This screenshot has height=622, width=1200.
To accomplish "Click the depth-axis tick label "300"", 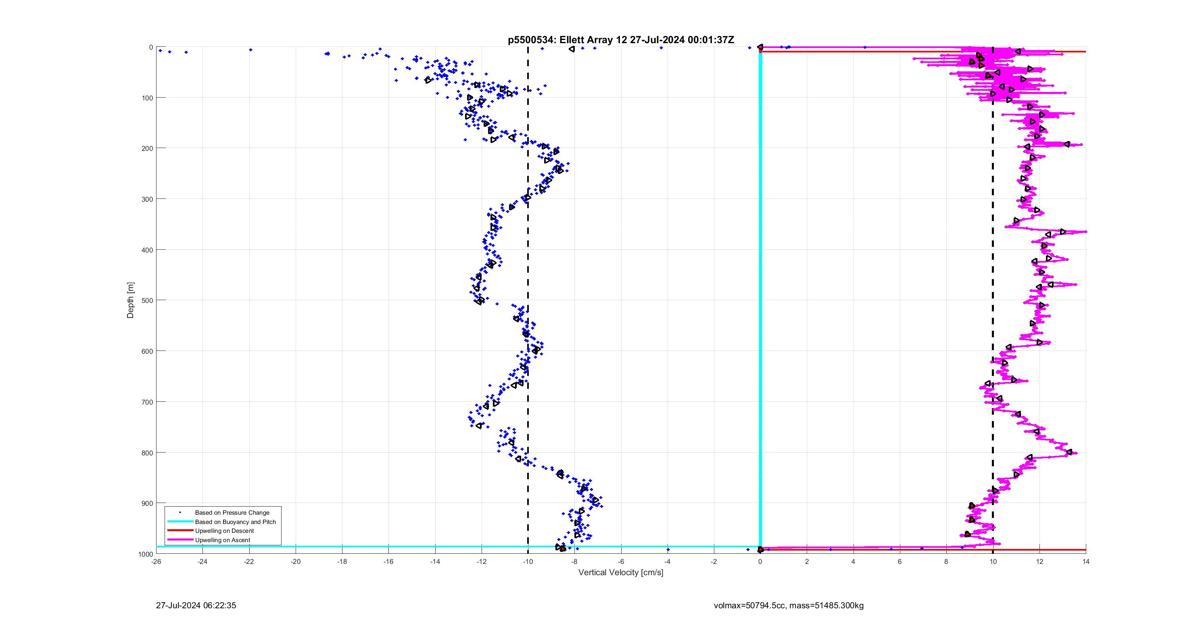I will pyautogui.click(x=146, y=199).
